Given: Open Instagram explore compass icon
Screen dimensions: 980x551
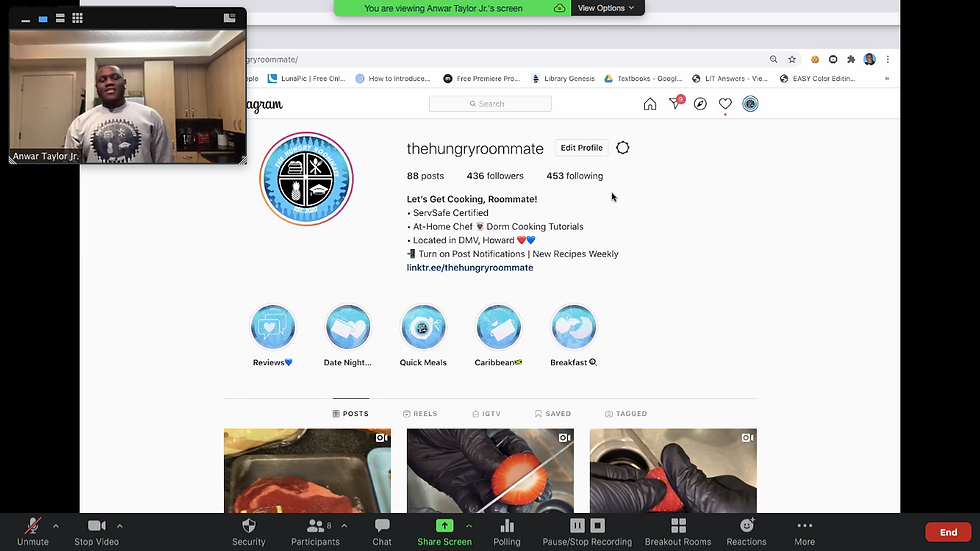Looking at the screenshot, I should click(700, 104).
